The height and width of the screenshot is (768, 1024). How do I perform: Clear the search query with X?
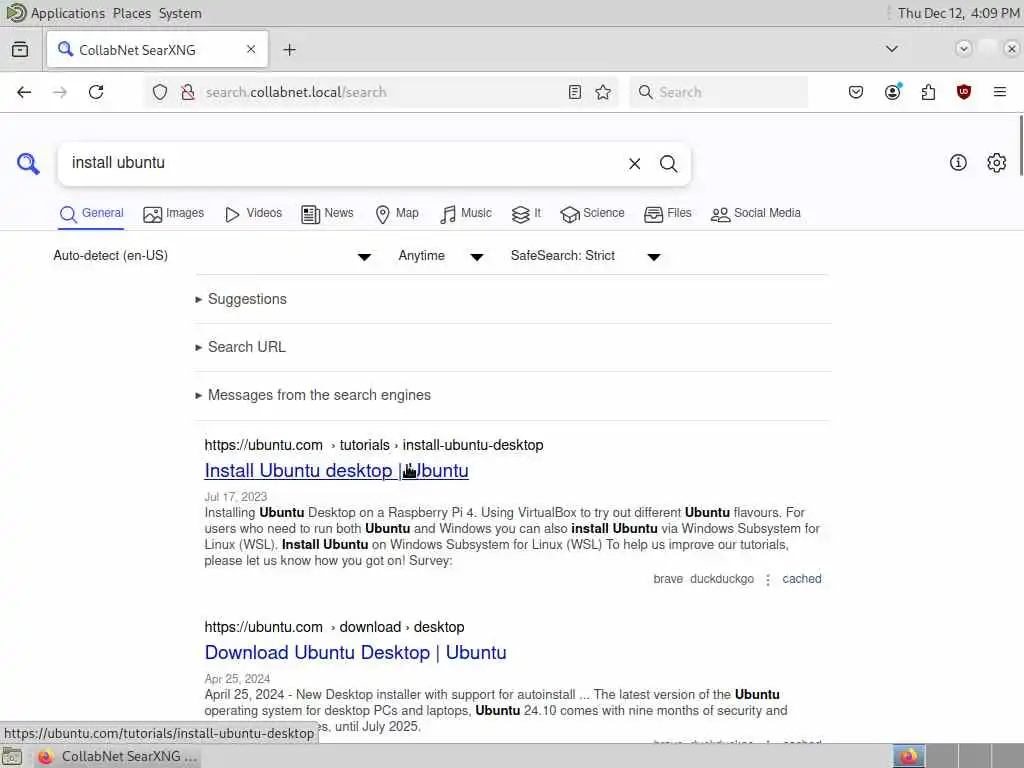(635, 164)
